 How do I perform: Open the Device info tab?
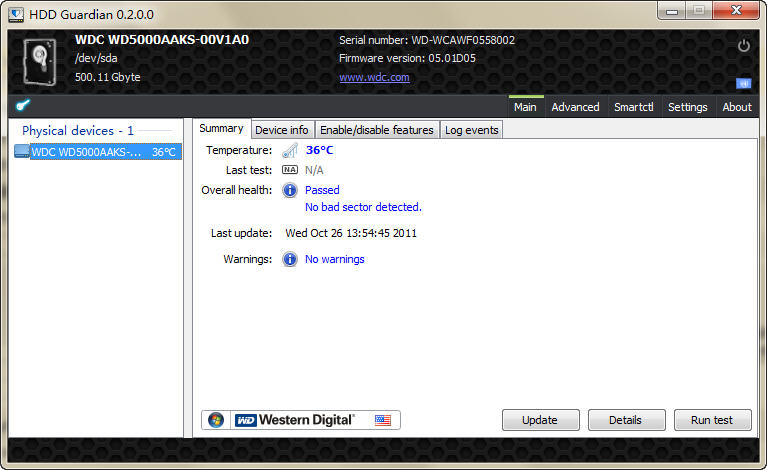(282, 130)
